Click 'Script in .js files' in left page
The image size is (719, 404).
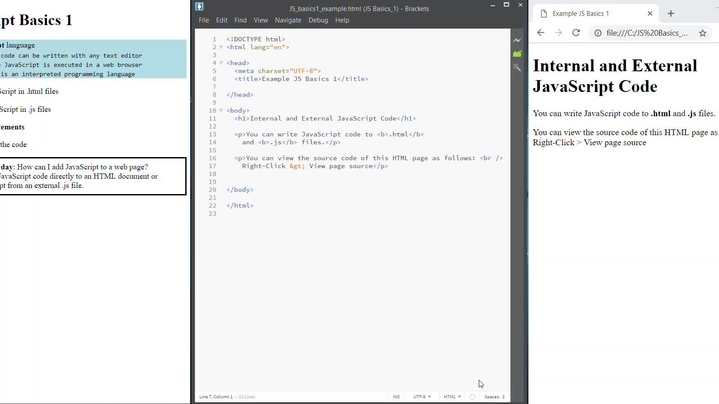[25, 110]
